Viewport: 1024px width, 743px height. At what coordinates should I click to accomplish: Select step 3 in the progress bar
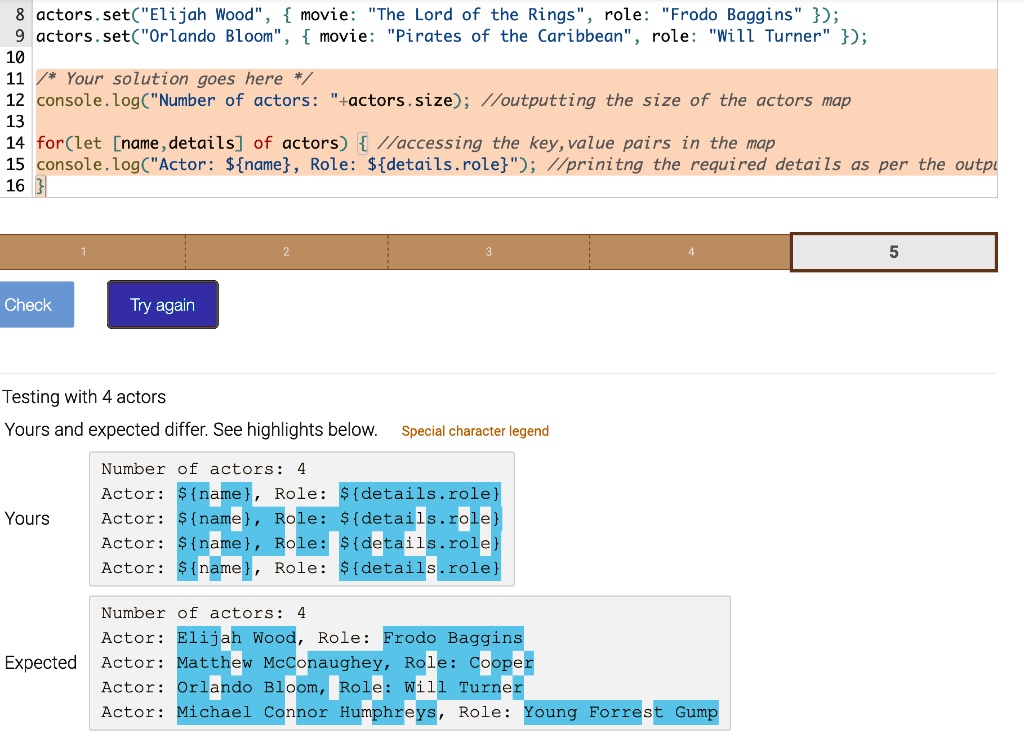click(489, 252)
